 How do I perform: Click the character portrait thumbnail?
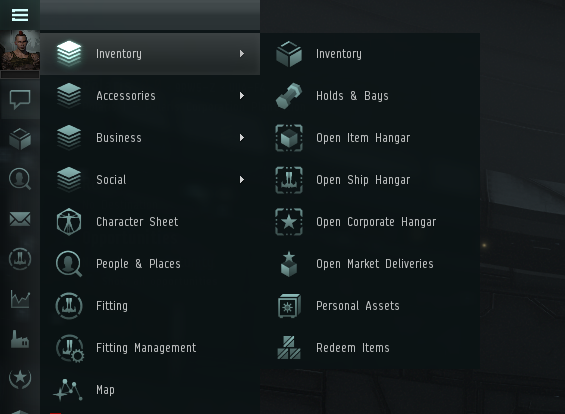(20, 50)
